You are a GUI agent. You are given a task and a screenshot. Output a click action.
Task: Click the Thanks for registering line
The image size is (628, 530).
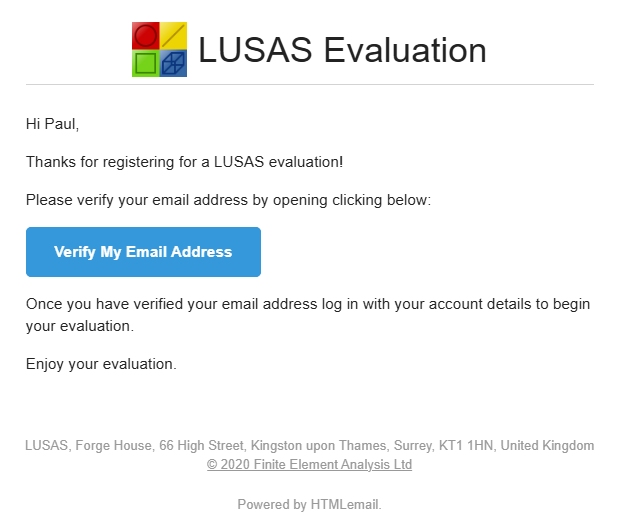185,162
